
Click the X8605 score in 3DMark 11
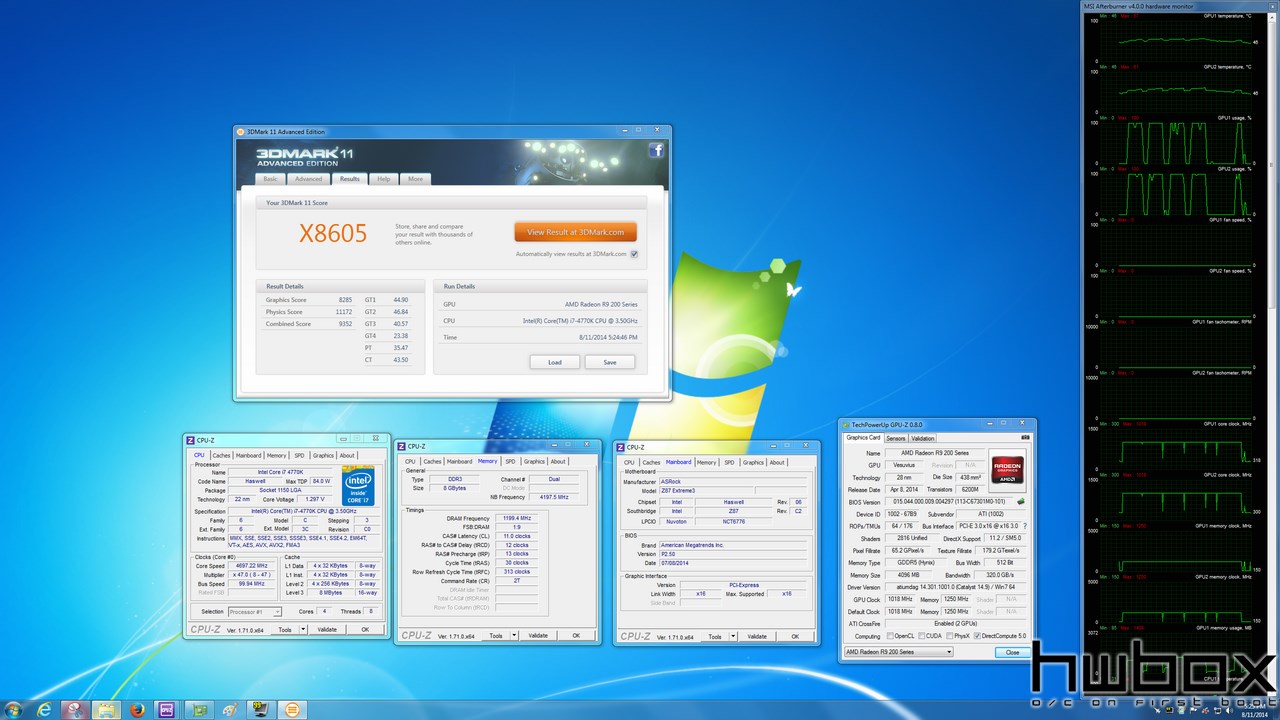pyautogui.click(x=333, y=234)
